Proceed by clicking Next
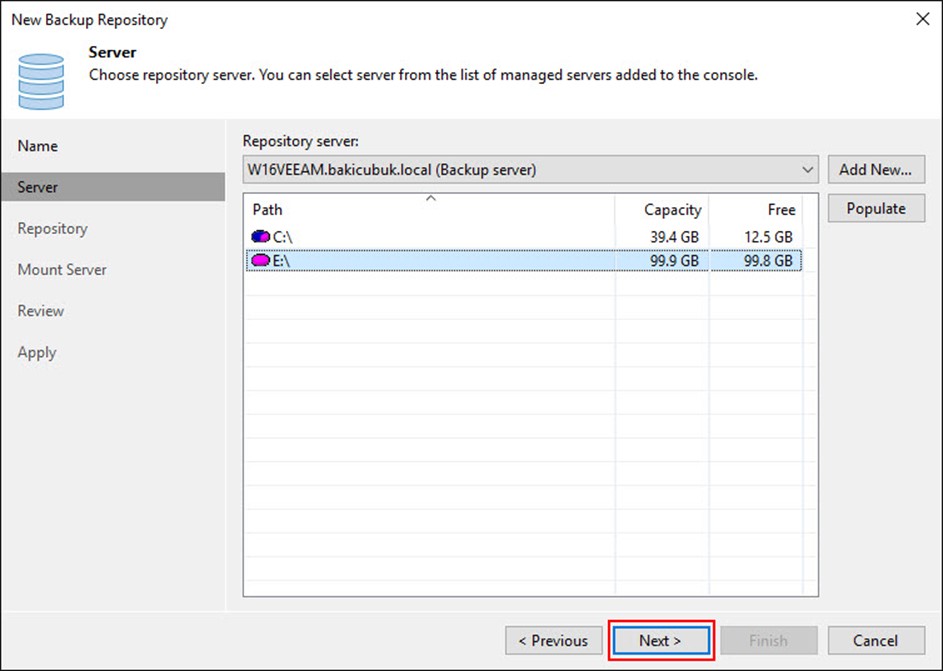 point(660,641)
